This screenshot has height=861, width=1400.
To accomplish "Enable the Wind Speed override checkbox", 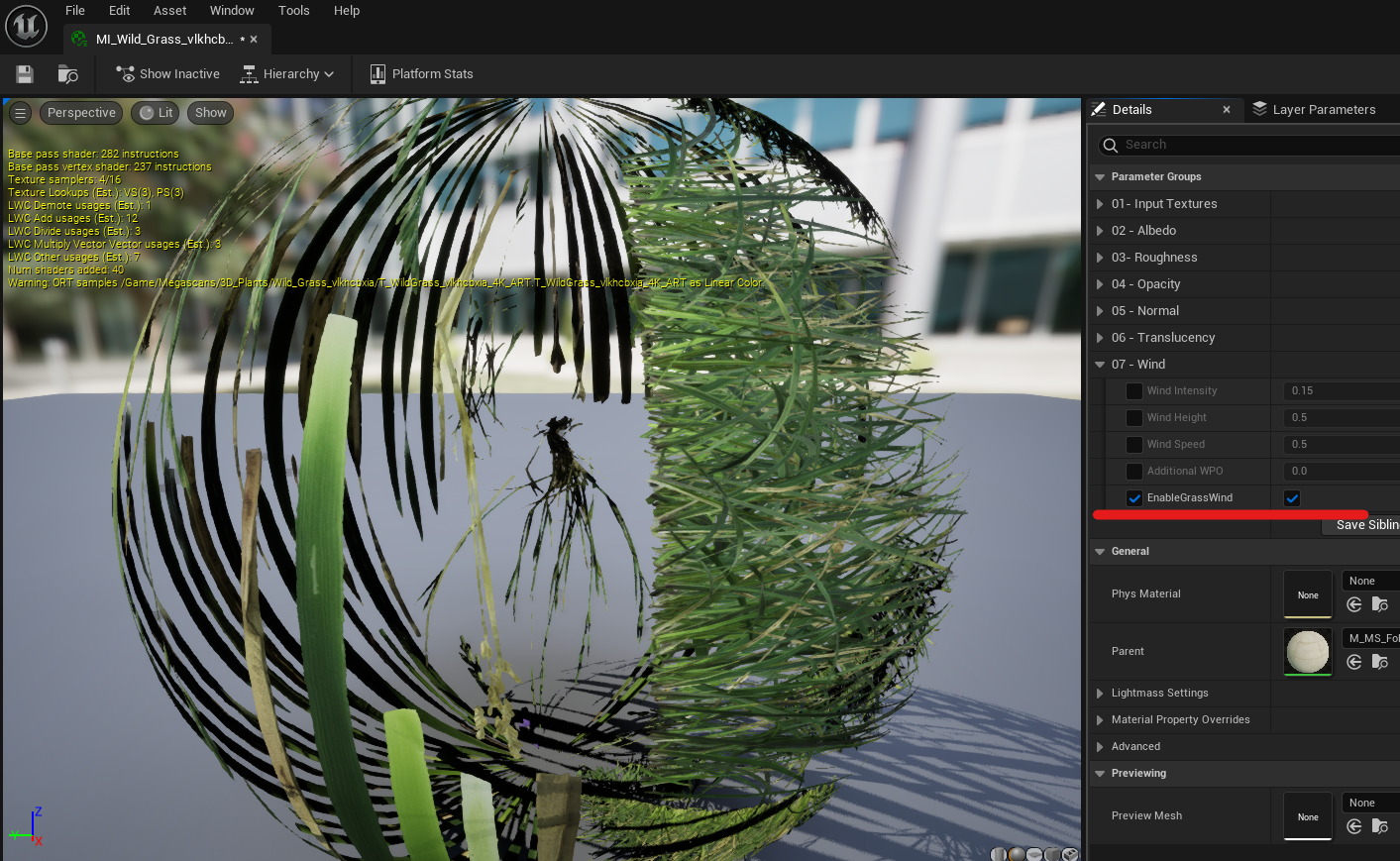I will (x=1134, y=445).
